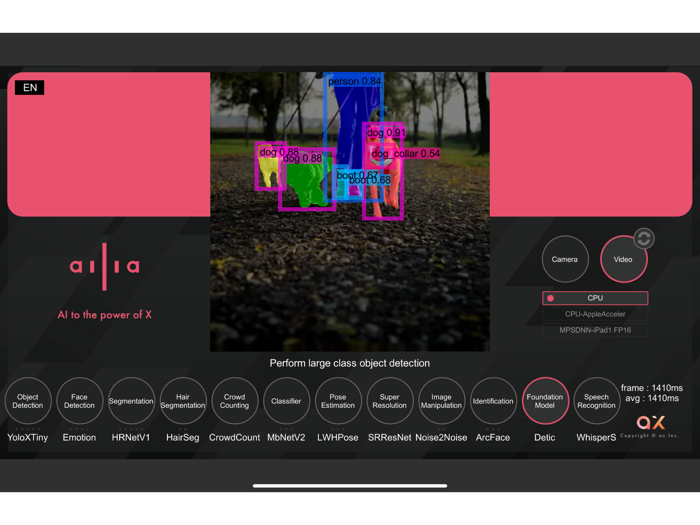Select the Crowd Counting category
The width and height of the screenshot is (700, 525).
(x=234, y=401)
